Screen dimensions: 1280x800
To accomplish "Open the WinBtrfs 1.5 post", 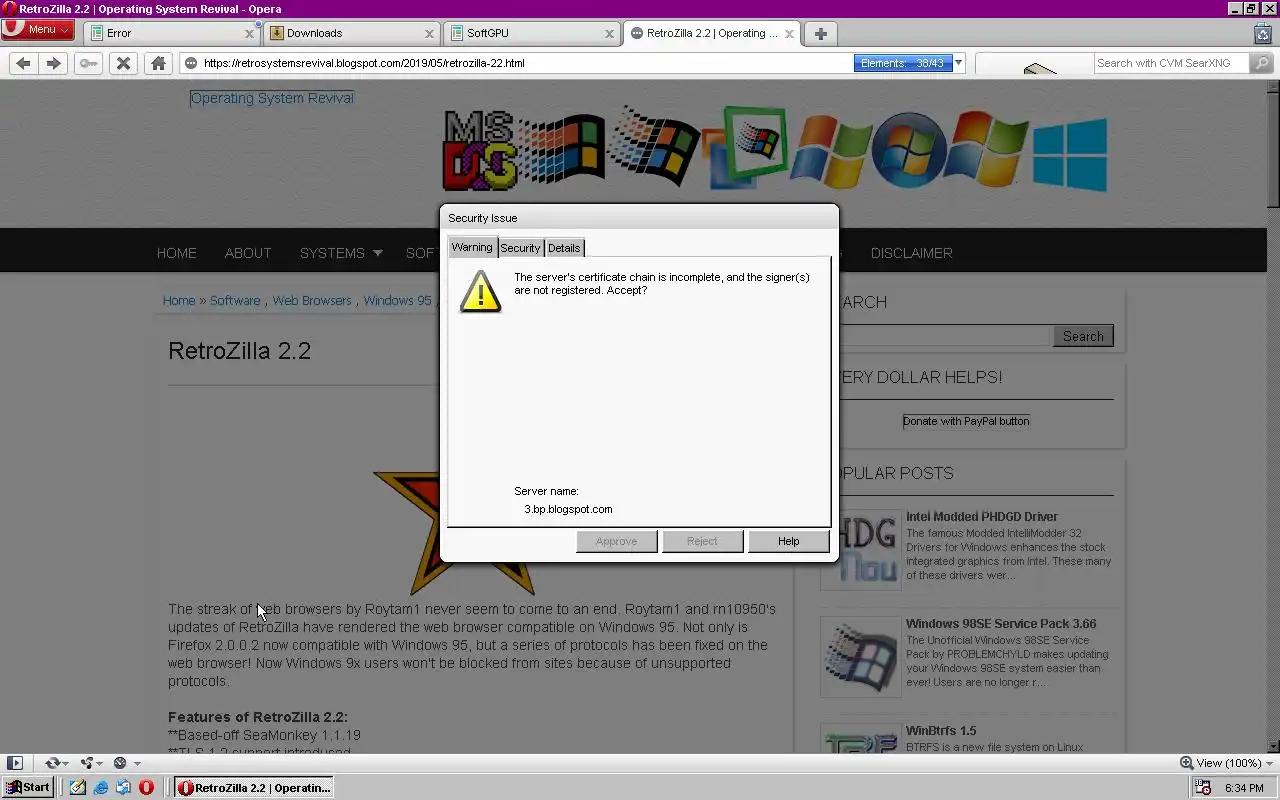I will pyautogui.click(x=941, y=731).
